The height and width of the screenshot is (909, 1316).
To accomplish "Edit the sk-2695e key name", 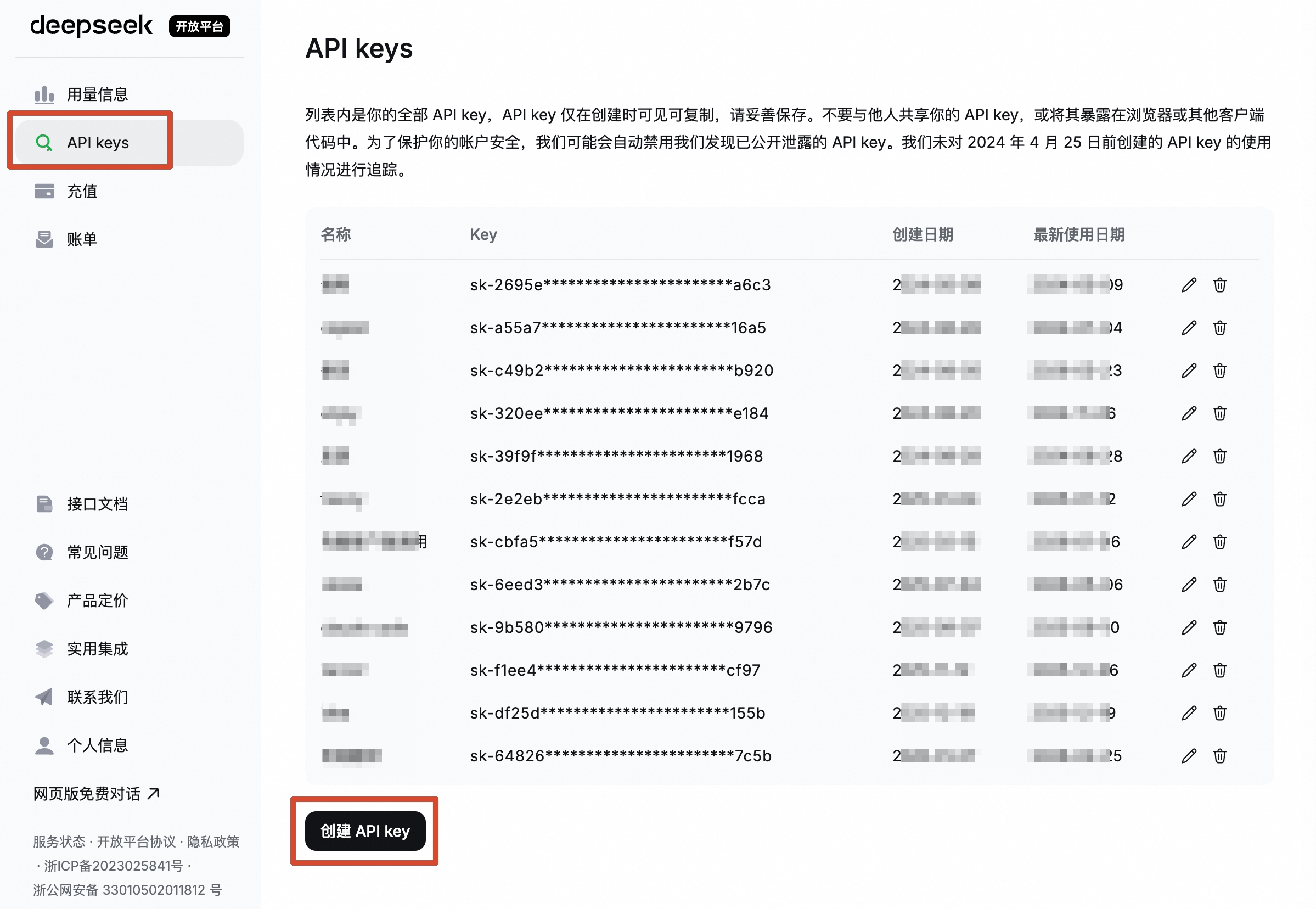I will point(1189,285).
